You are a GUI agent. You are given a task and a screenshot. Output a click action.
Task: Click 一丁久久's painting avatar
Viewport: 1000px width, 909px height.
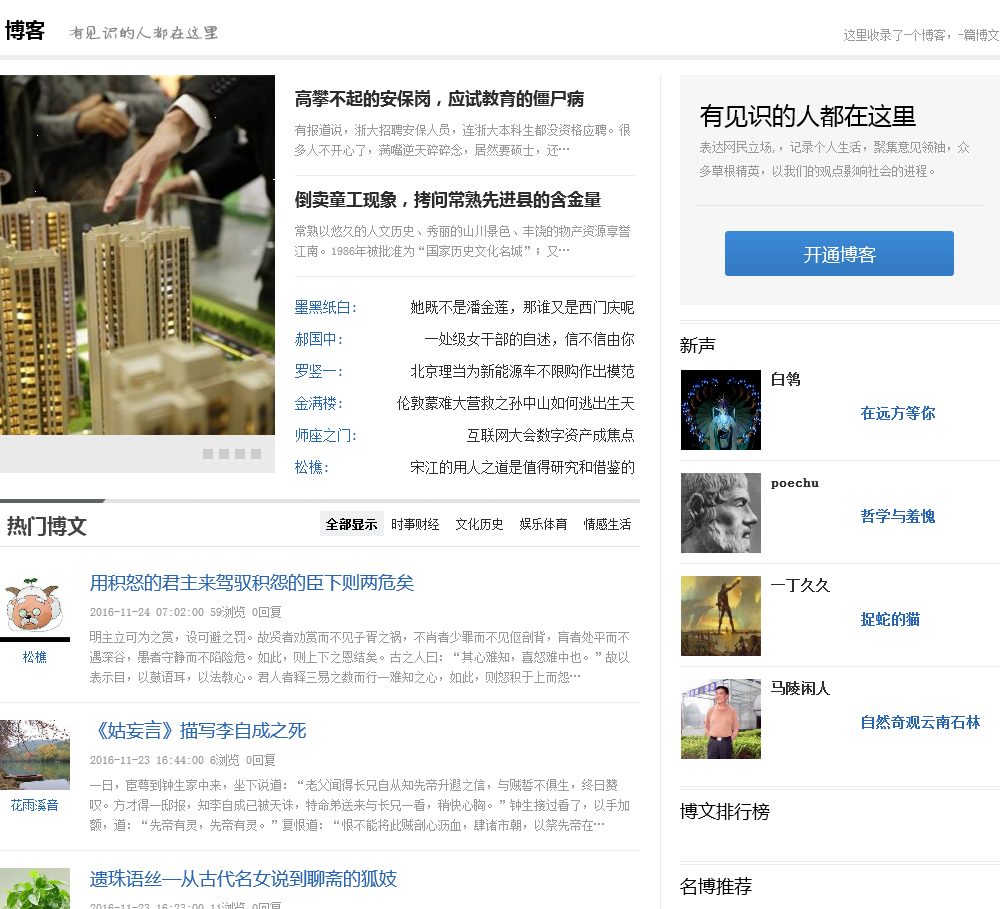click(721, 616)
